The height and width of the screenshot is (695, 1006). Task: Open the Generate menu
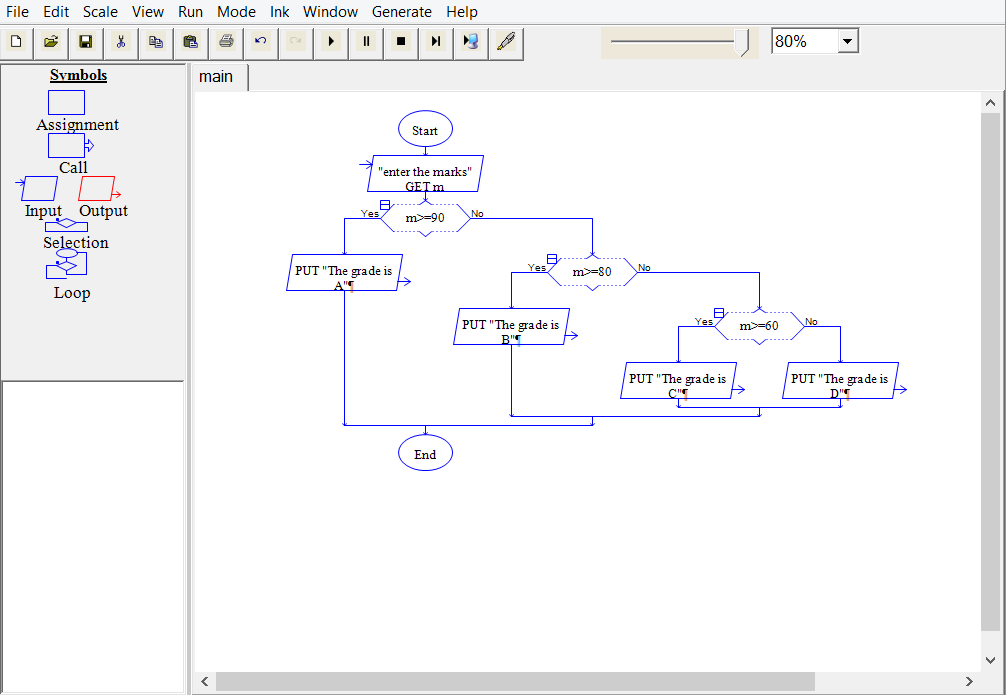(401, 12)
